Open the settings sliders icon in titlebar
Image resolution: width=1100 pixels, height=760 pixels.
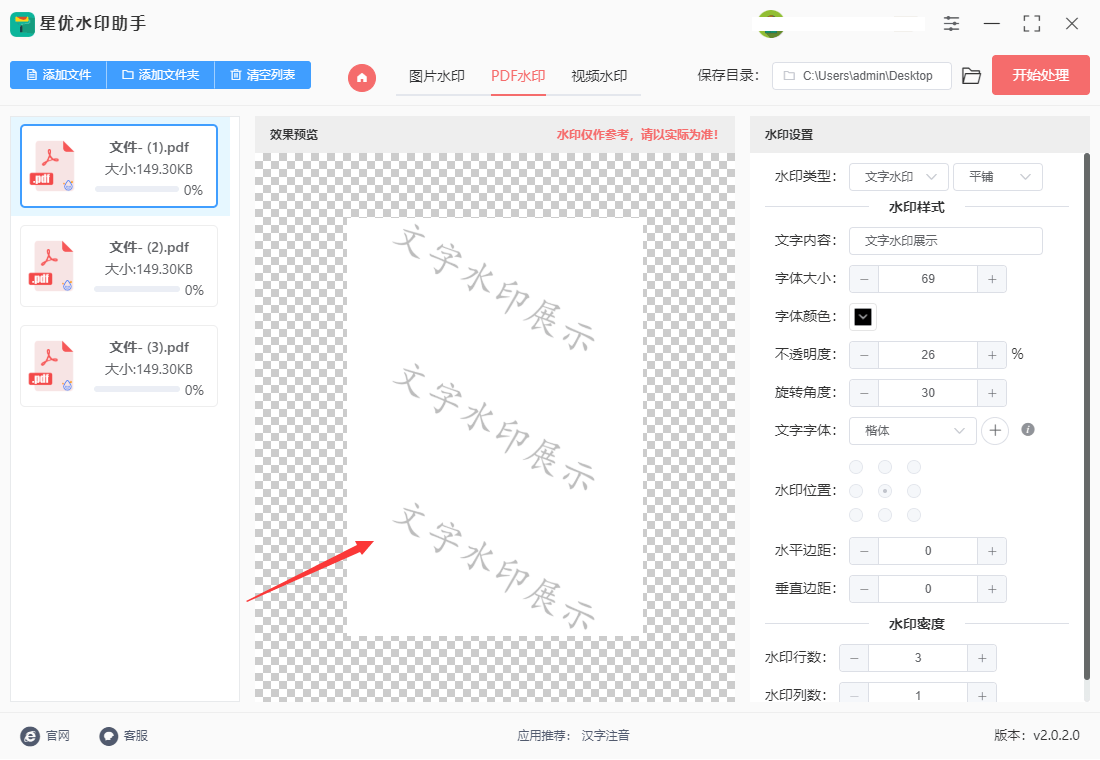click(x=951, y=23)
